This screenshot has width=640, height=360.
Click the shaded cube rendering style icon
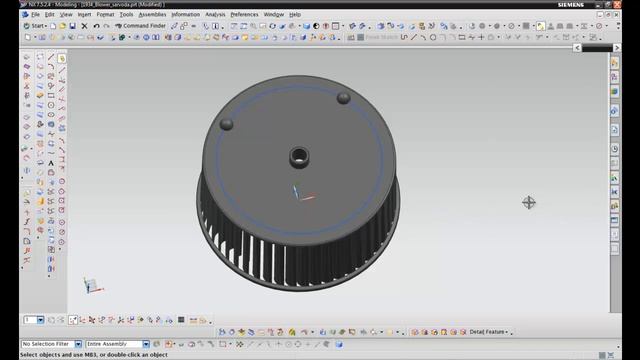306,26
